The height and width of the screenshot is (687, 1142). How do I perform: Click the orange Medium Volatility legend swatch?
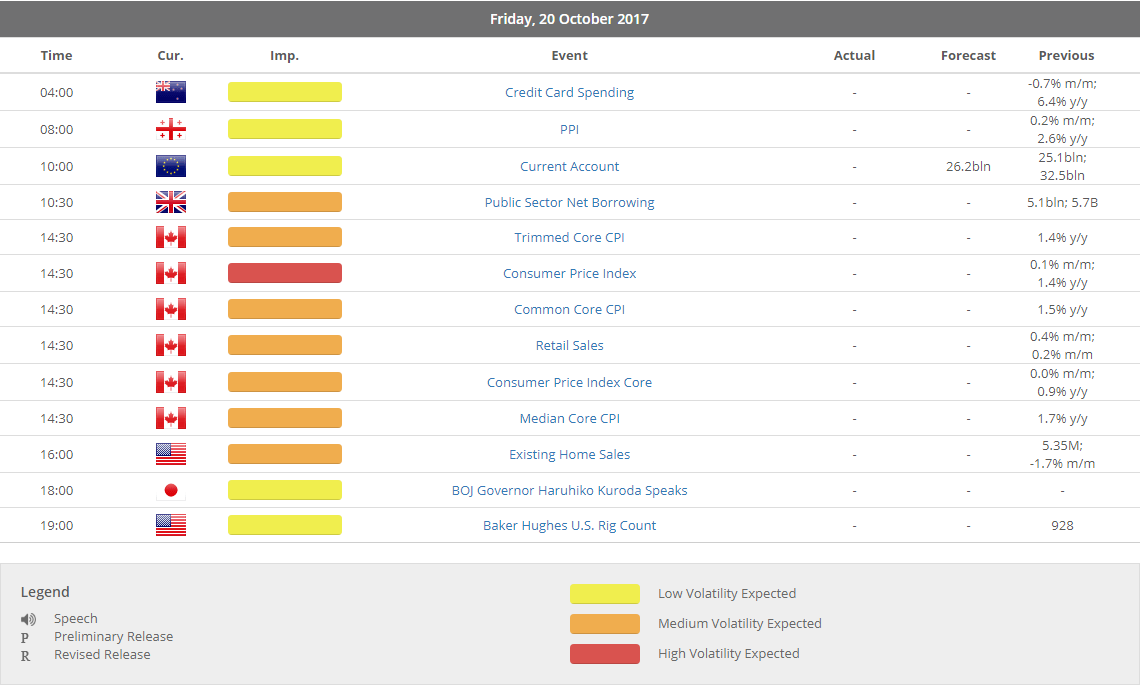604,624
